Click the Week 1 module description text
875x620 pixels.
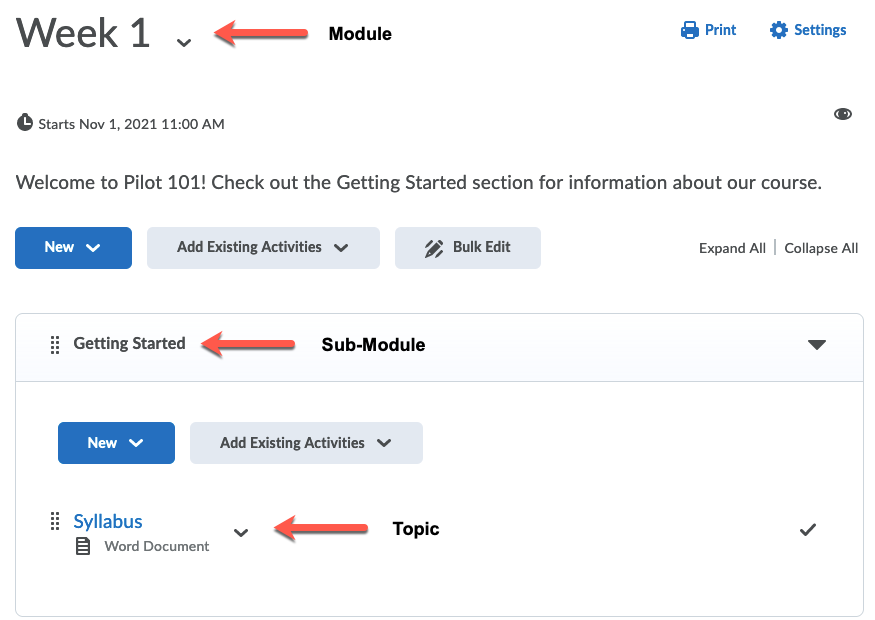(418, 184)
